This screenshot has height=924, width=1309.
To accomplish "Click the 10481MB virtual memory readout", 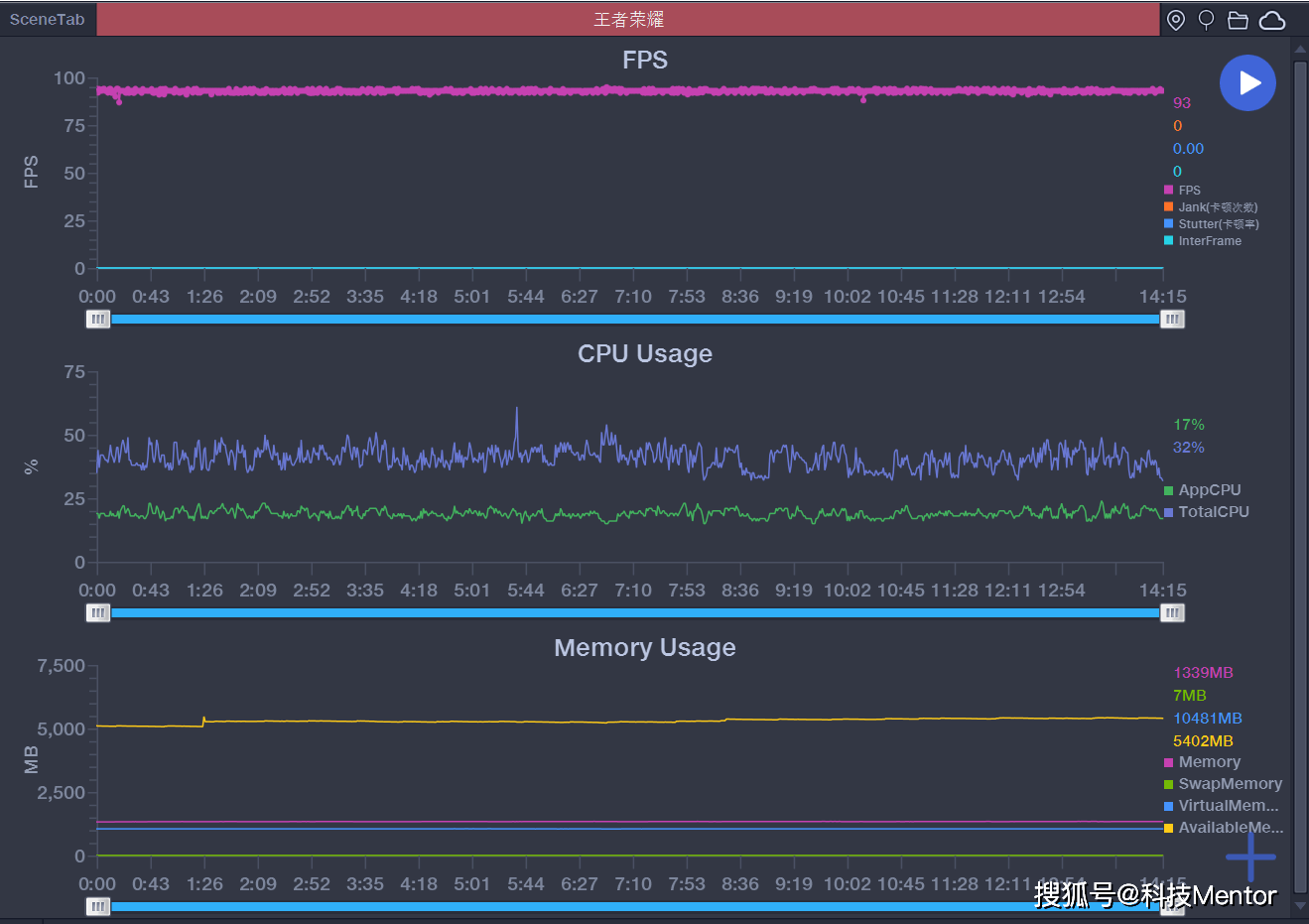I will (1207, 718).
